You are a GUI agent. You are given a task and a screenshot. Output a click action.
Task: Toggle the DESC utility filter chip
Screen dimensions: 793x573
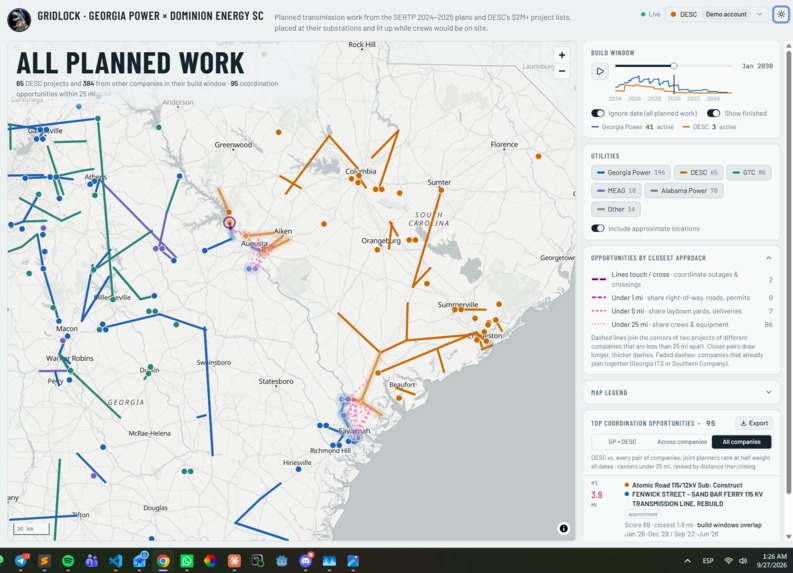coord(698,172)
